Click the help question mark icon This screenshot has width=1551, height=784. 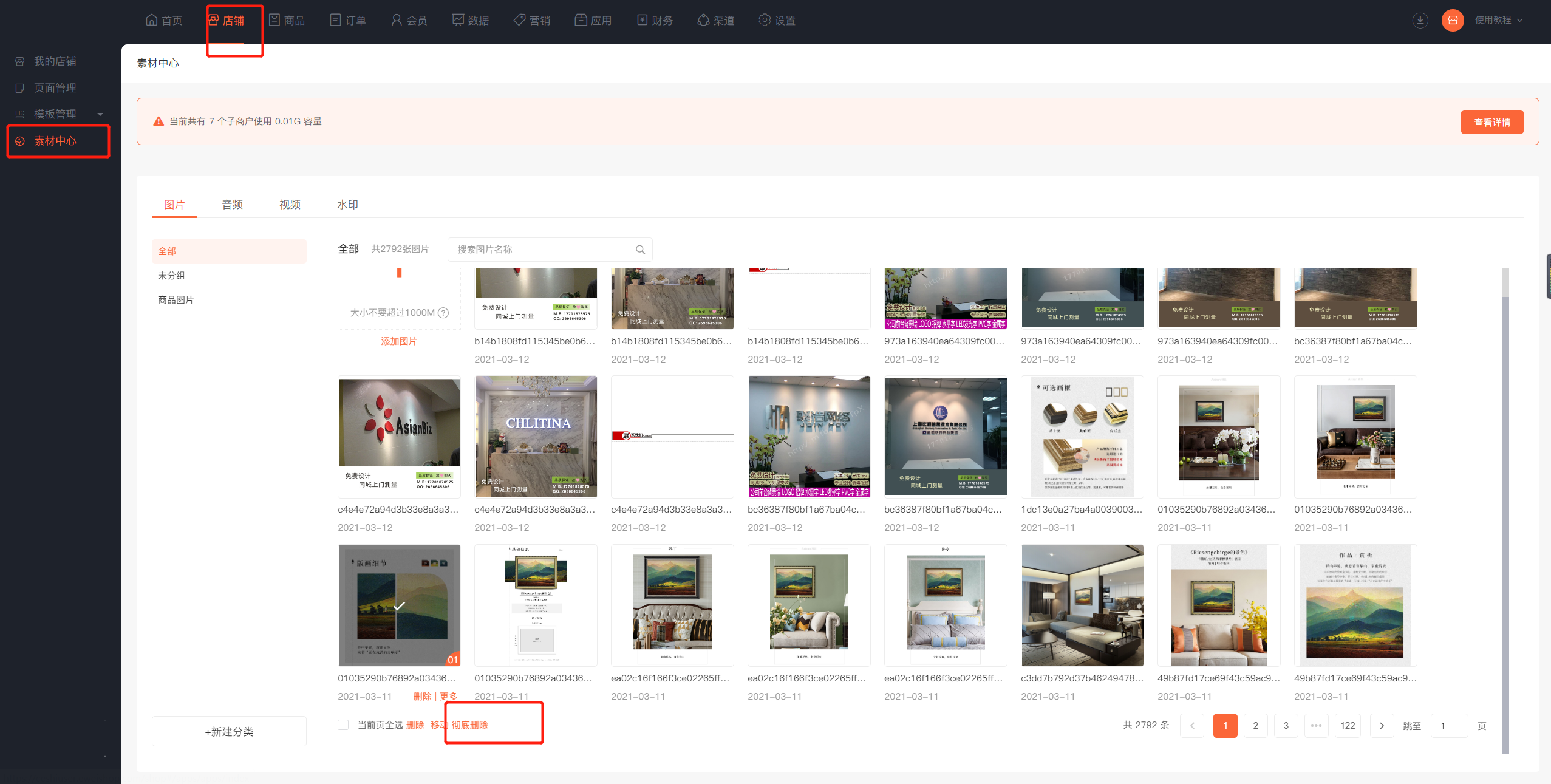[x=443, y=313]
